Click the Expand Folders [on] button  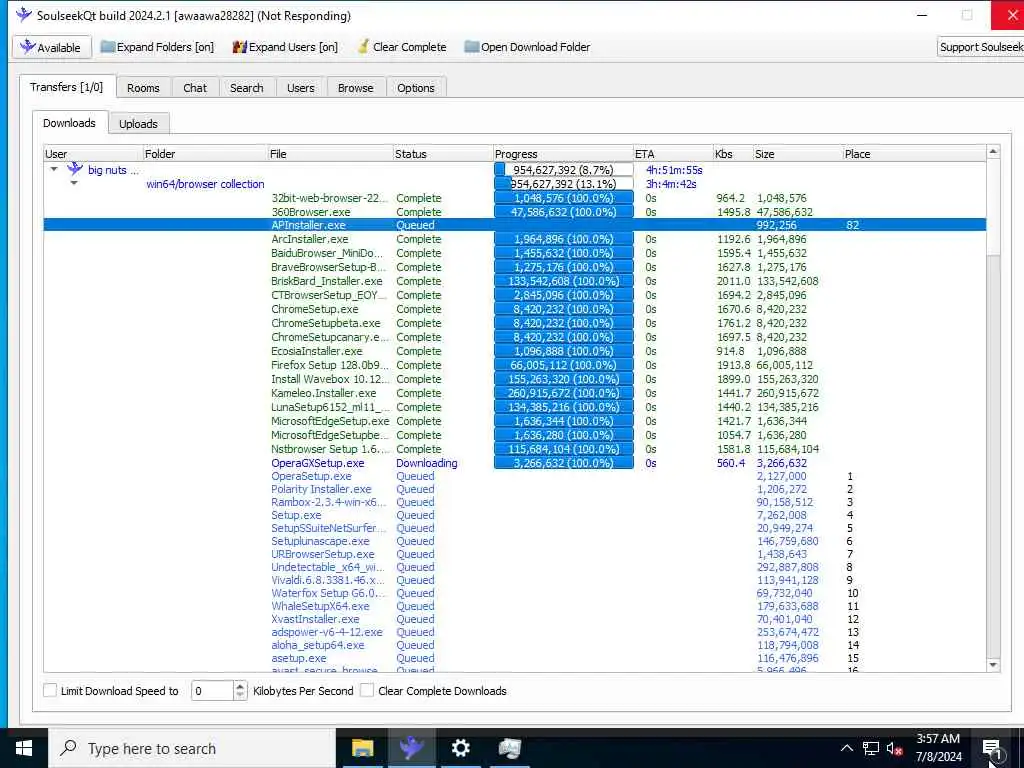tap(157, 47)
